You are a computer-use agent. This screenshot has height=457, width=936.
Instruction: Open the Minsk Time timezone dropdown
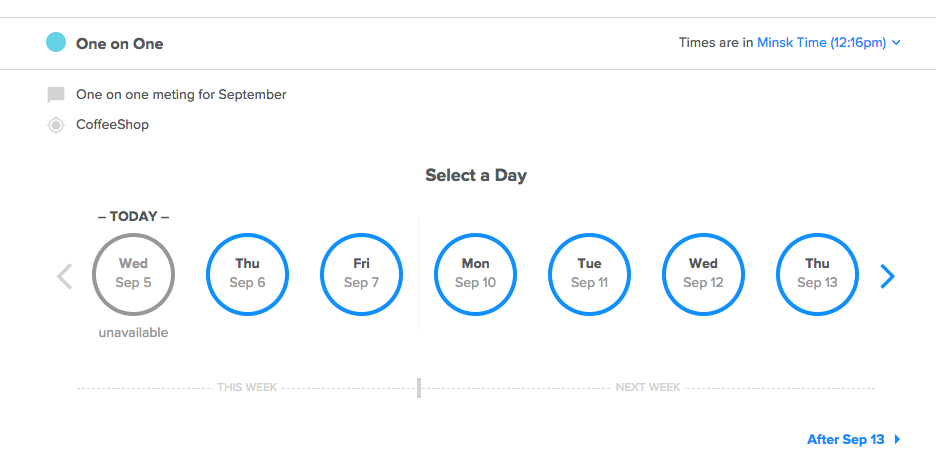(821, 43)
